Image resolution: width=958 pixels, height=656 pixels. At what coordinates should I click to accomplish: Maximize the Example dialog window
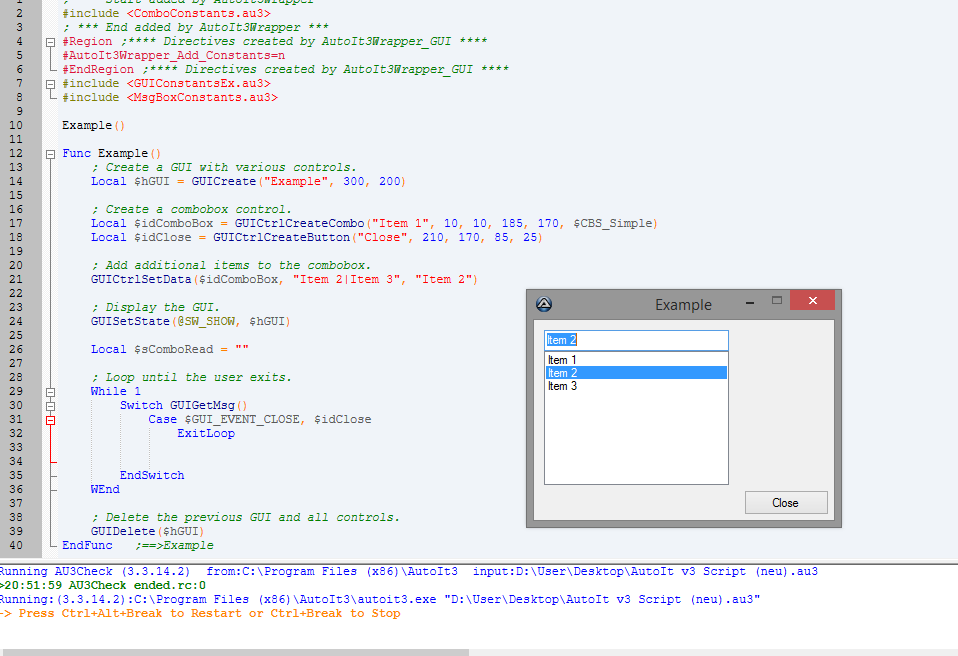(x=776, y=300)
